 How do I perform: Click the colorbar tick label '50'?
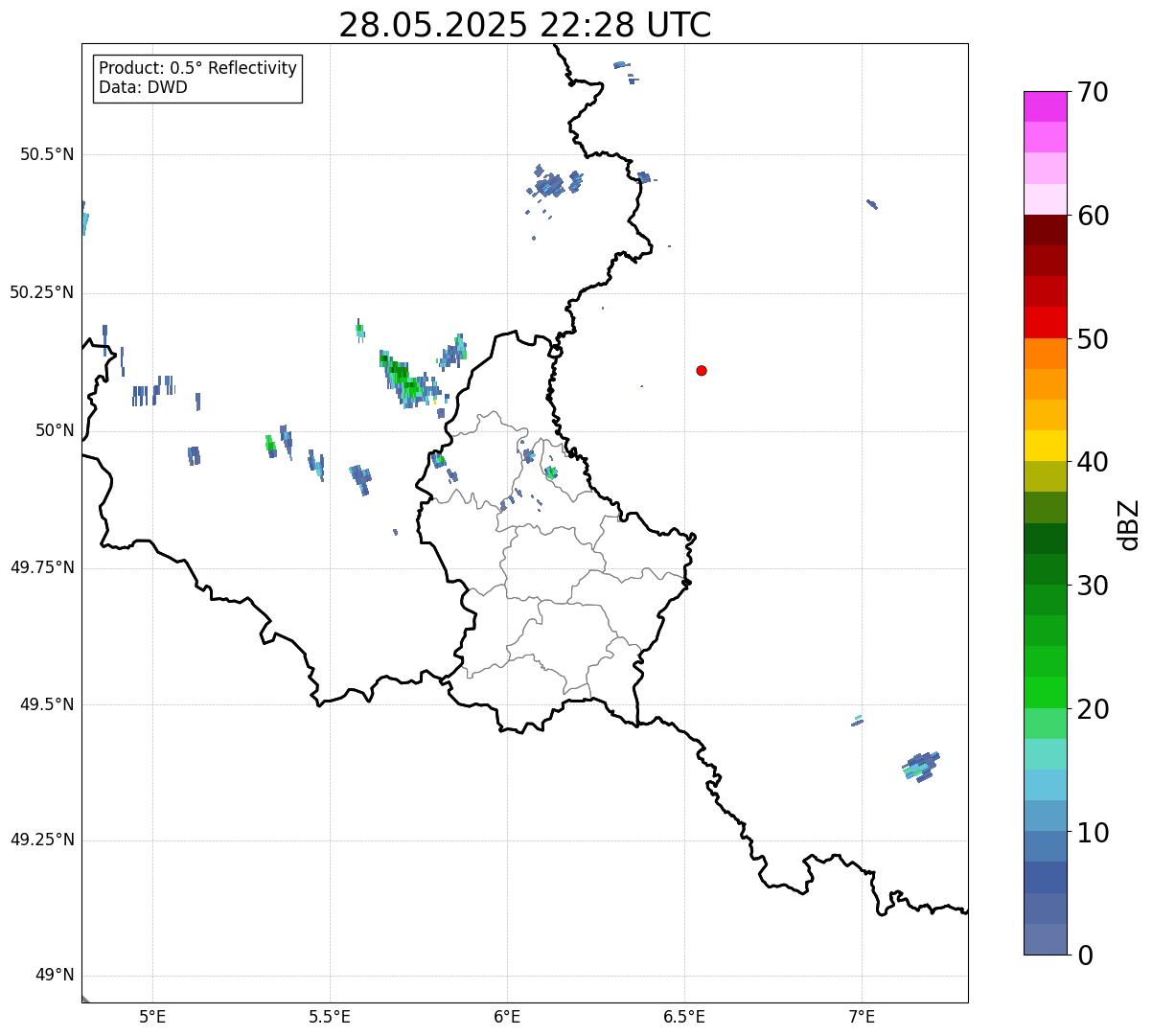click(1093, 340)
